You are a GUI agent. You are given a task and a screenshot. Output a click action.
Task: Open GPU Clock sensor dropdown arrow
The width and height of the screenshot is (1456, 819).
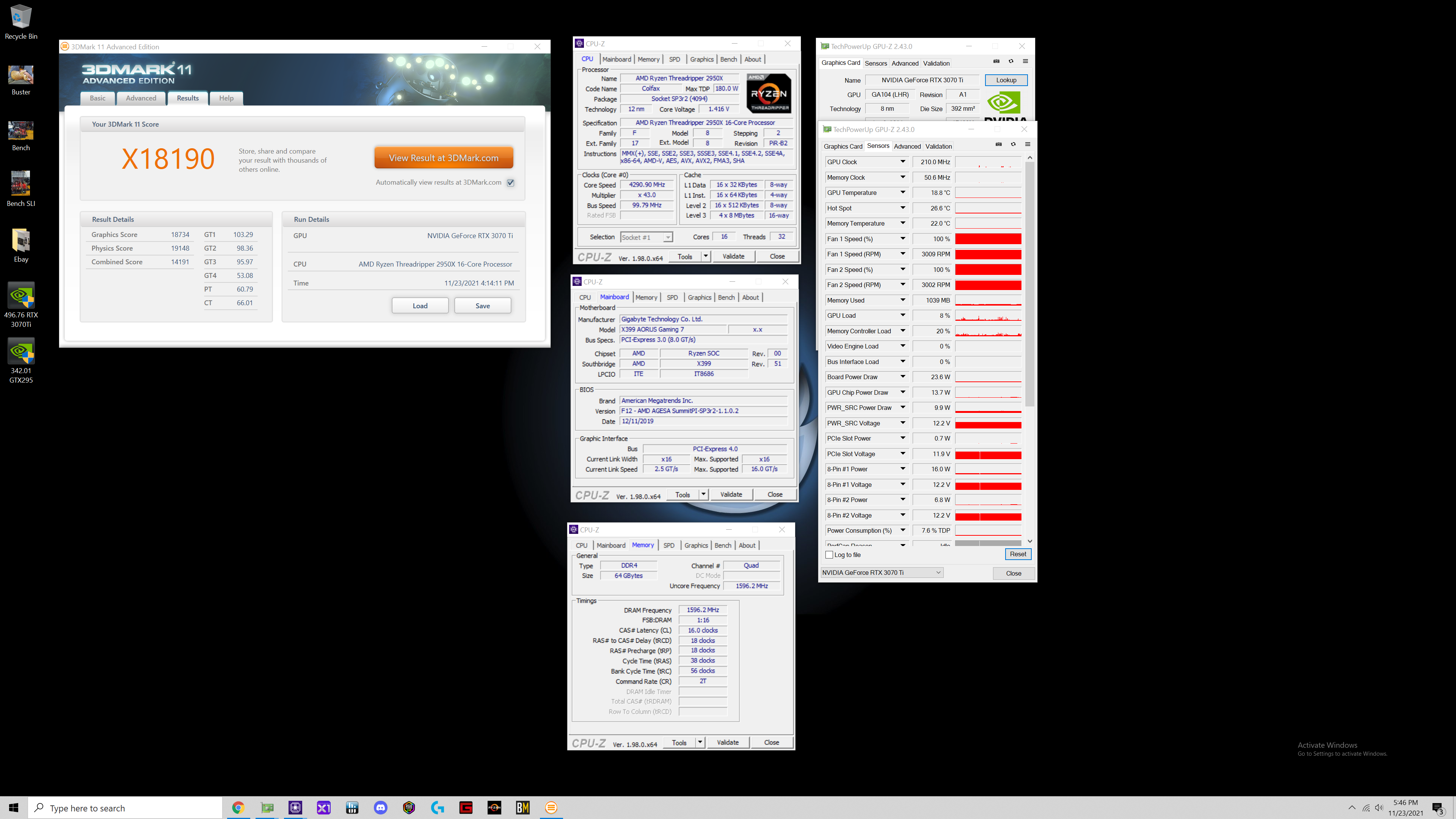(903, 162)
